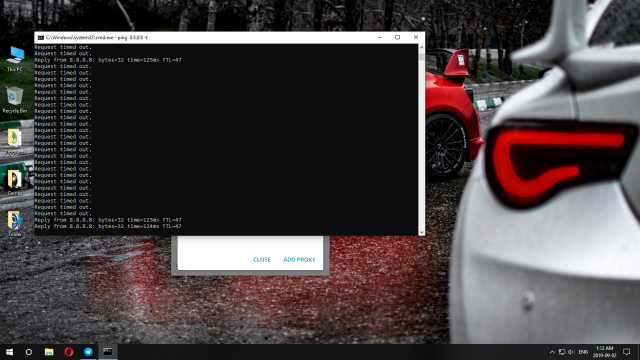Select the Command Prompt taskbar button
Viewport: 640px width, 360px height.
pyautogui.click(x=108, y=352)
